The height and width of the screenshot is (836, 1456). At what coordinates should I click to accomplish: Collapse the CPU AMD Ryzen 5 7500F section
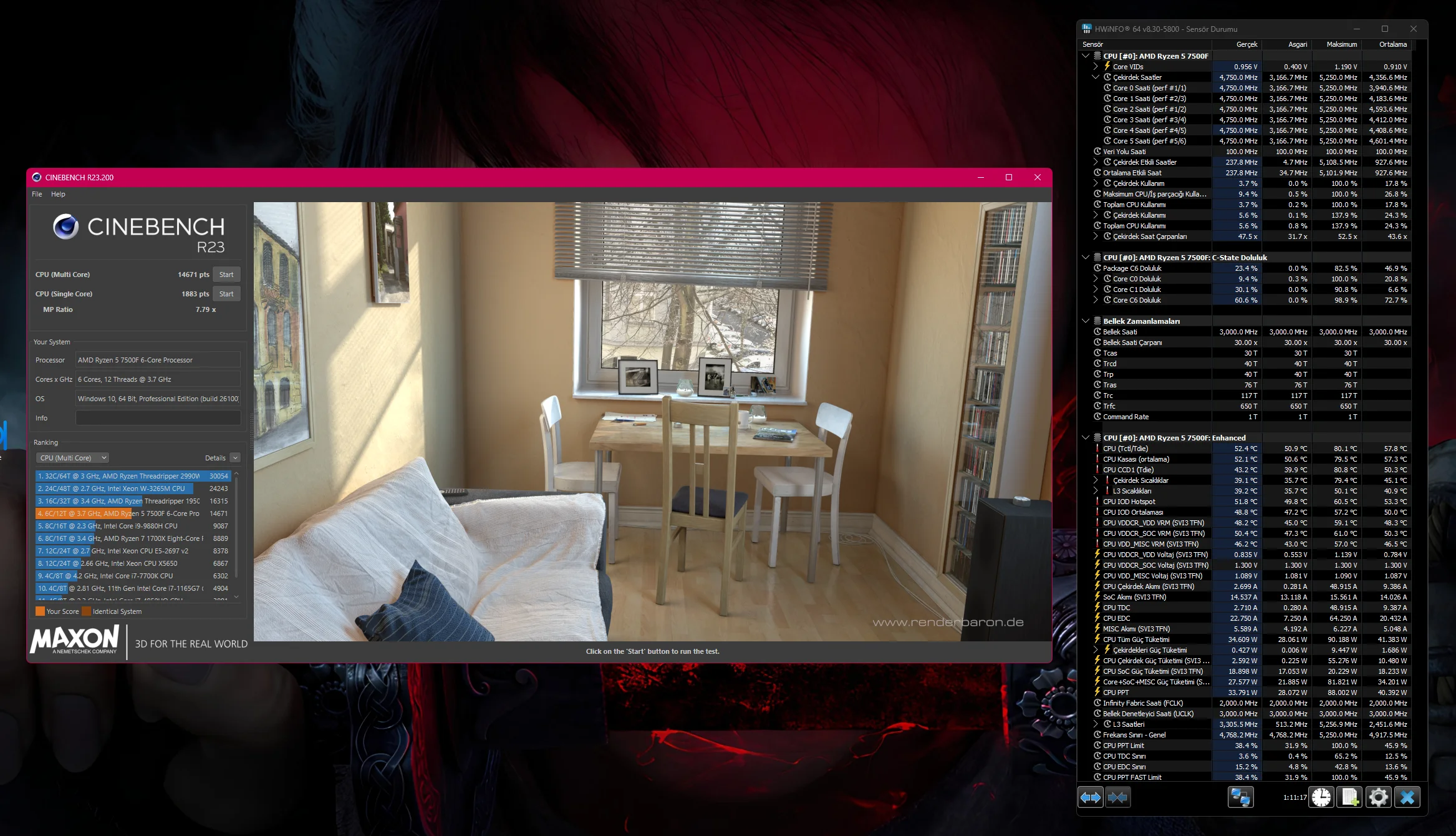[1086, 56]
